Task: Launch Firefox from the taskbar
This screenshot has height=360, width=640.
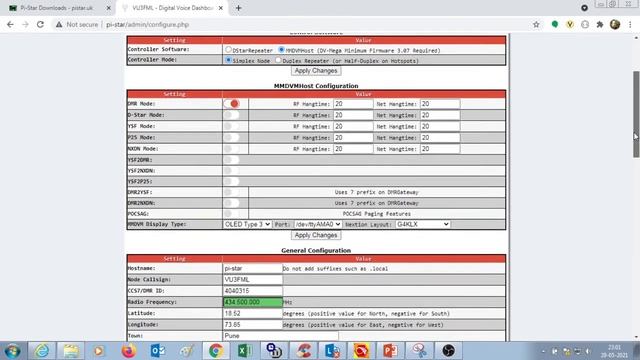Action: (128, 351)
